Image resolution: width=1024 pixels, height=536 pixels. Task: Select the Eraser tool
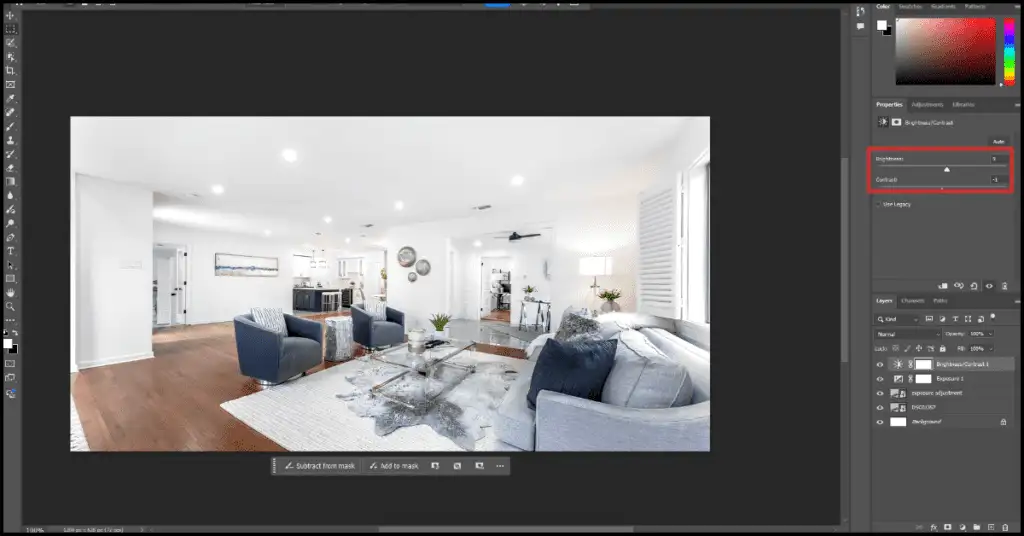coord(10,168)
